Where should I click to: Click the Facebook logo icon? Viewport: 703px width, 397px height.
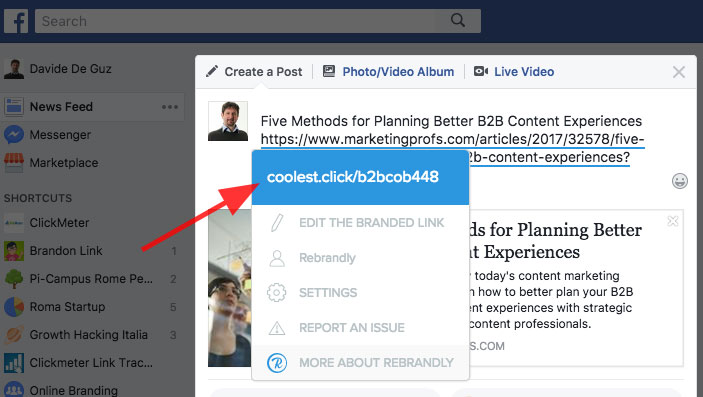[x=16, y=21]
